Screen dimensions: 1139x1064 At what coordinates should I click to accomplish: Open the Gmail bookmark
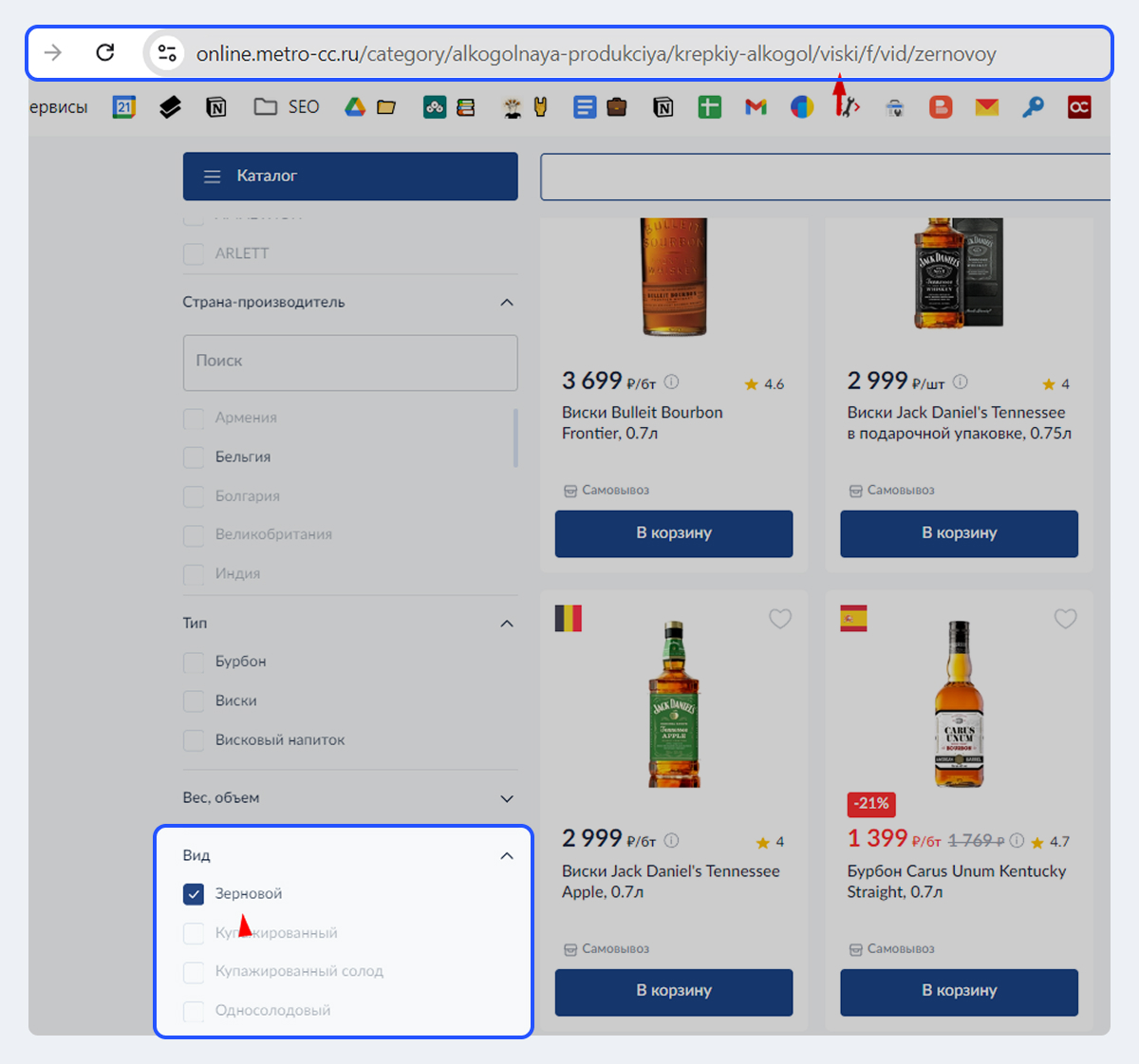[756, 107]
